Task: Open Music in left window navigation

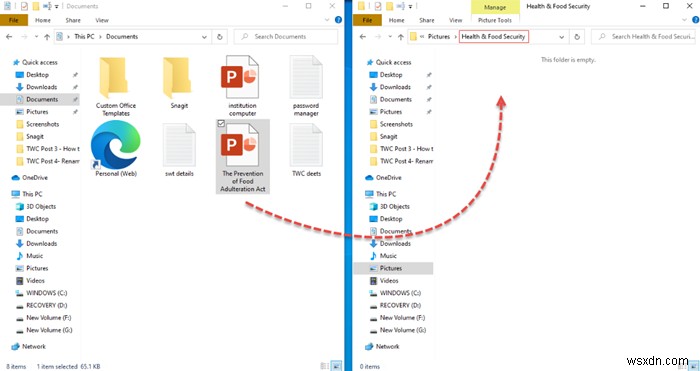Action: click(34, 256)
